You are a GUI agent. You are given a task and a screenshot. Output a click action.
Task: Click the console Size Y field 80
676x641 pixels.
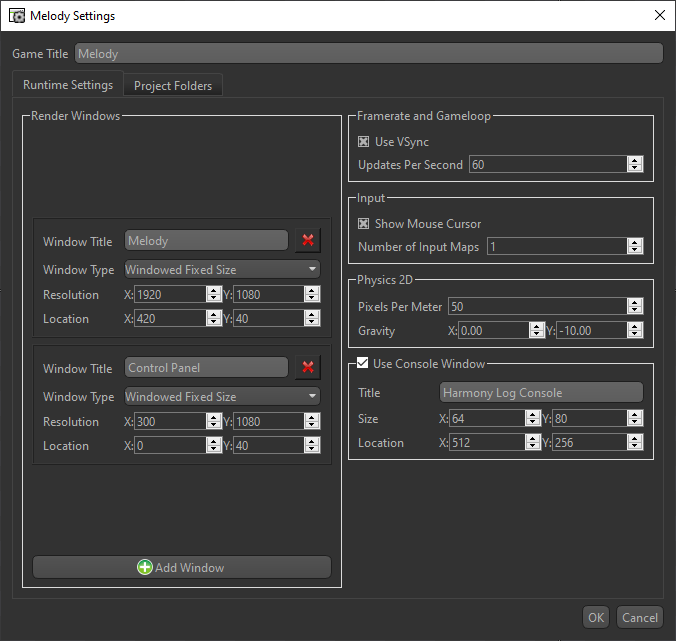(x=589, y=418)
